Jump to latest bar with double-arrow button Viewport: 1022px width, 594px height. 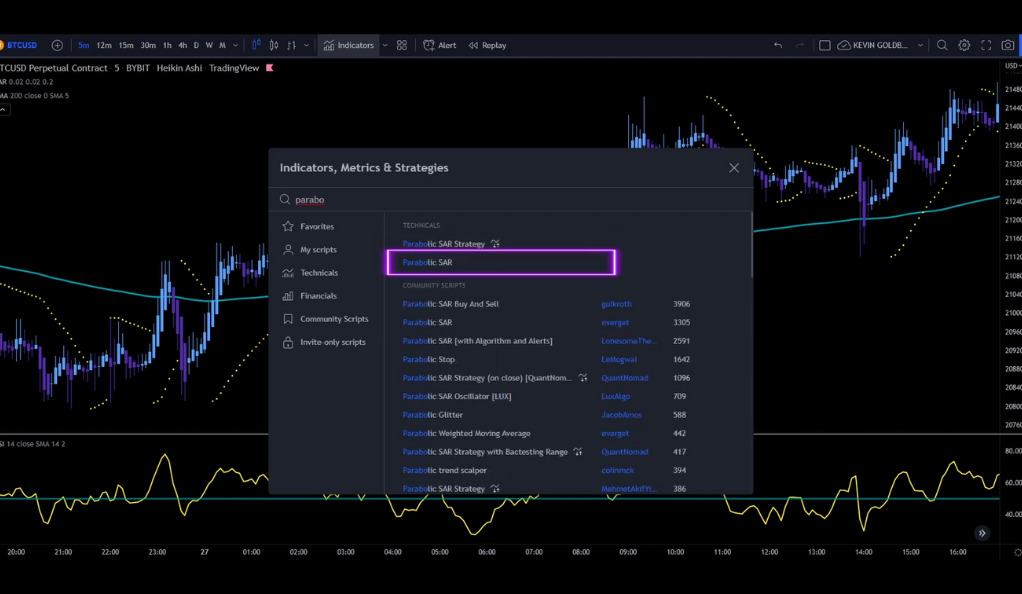click(982, 533)
